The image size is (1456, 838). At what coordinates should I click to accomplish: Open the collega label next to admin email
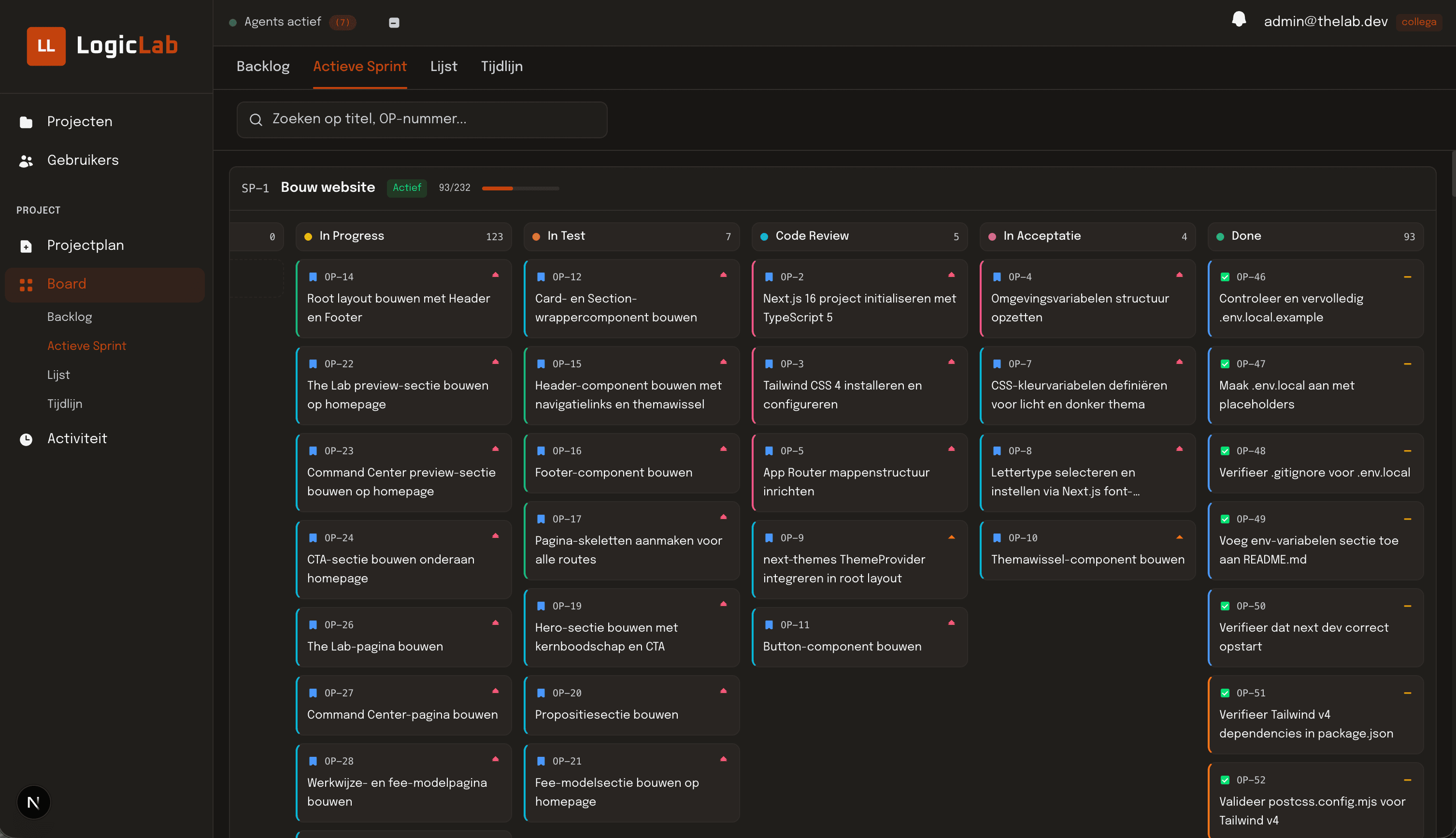coord(1419,21)
